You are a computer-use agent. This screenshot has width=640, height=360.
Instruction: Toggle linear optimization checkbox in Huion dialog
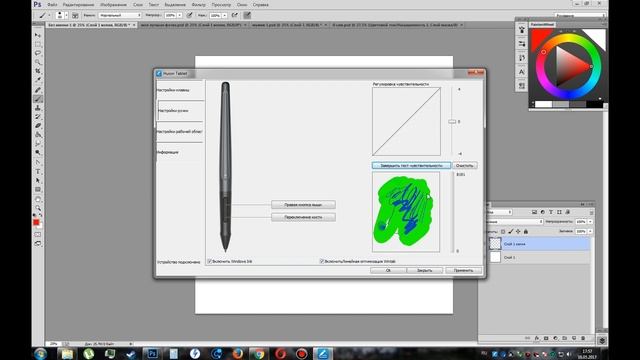(x=322, y=261)
